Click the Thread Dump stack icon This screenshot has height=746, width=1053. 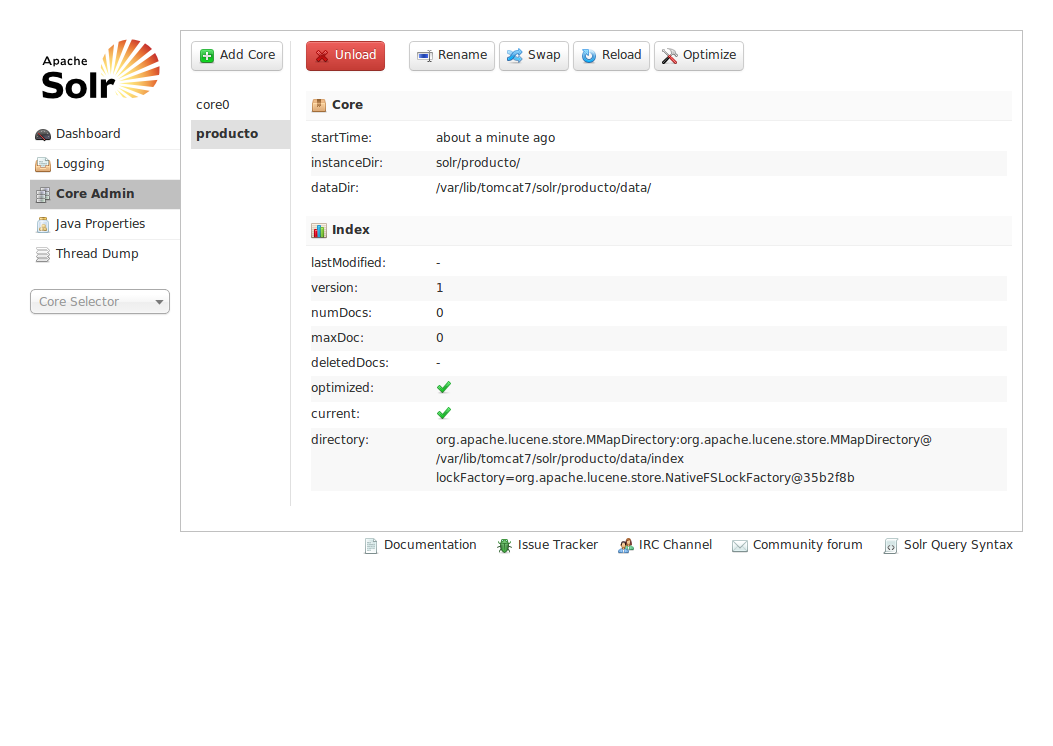43,254
